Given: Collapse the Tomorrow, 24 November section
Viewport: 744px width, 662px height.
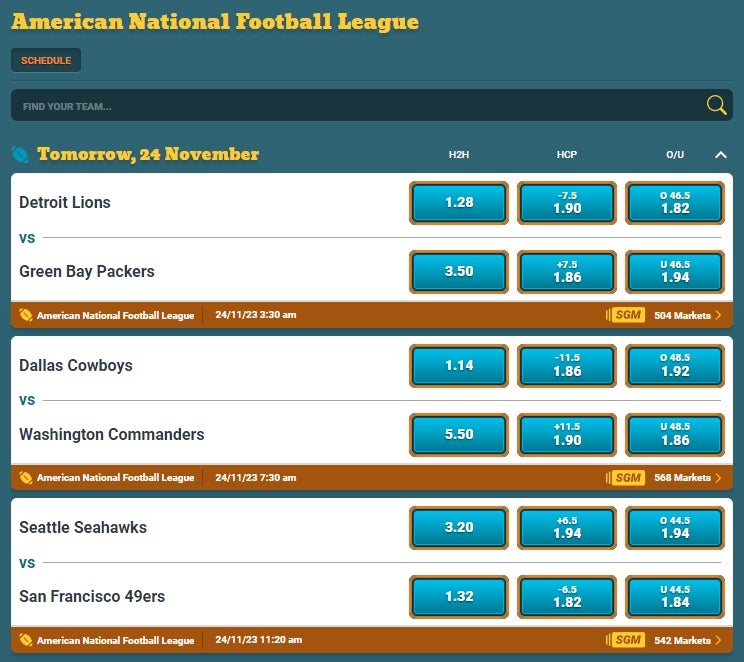Looking at the screenshot, I should [x=720, y=155].
